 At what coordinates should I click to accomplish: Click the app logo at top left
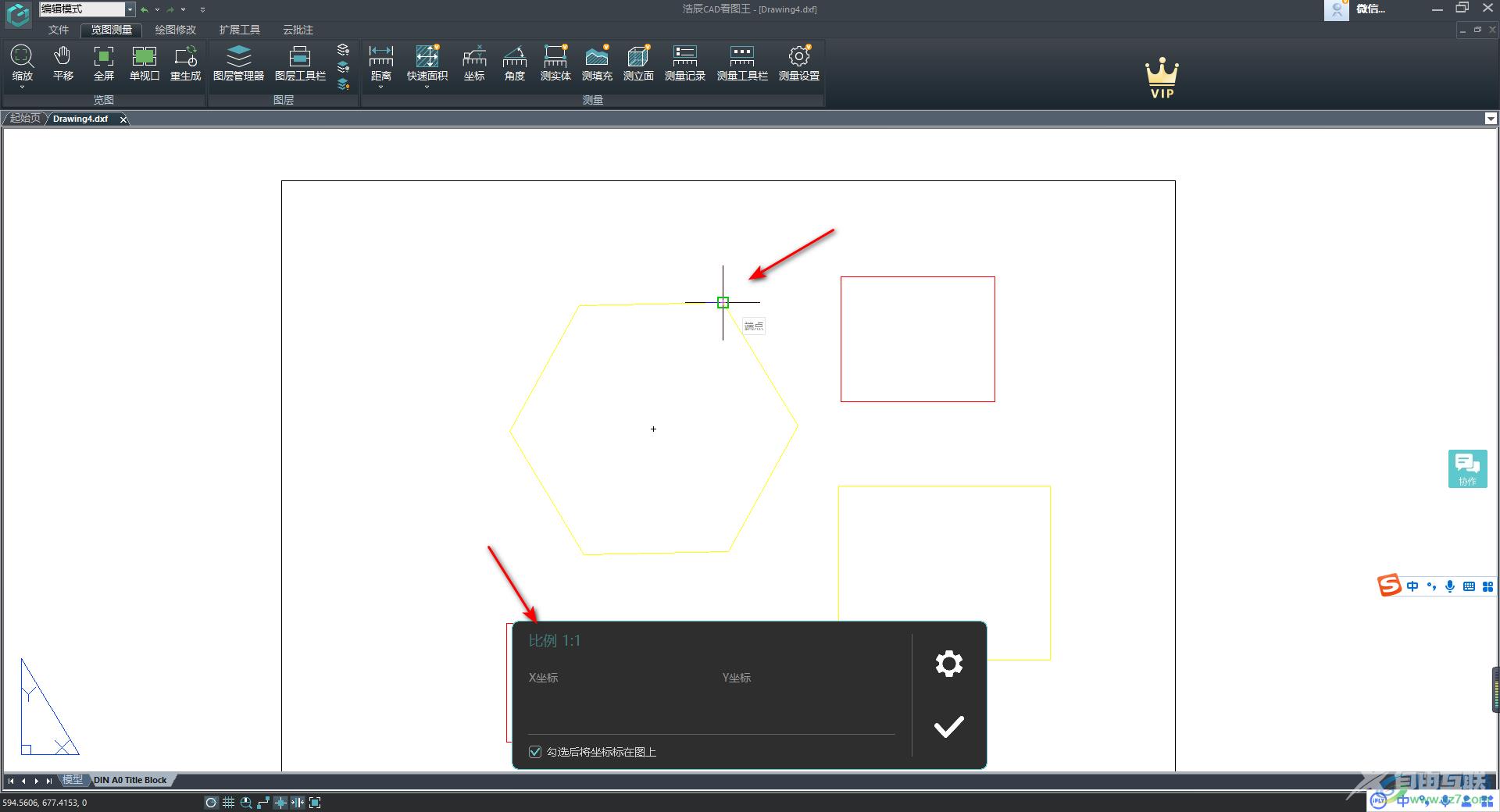(x=18, y=14)
